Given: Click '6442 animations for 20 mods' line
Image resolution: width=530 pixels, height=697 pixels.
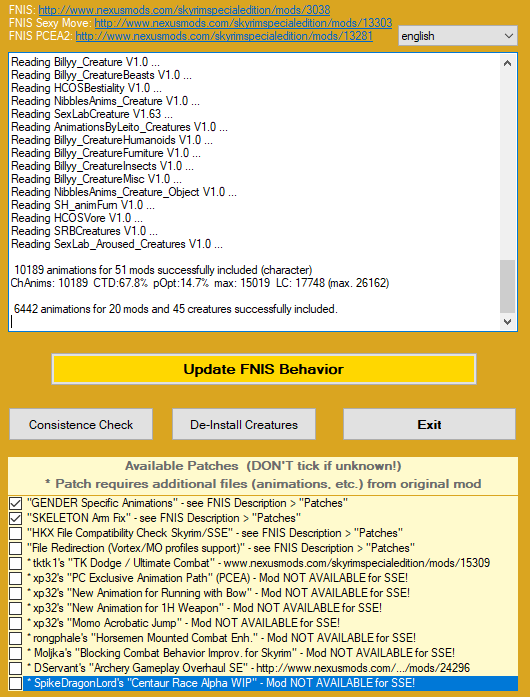Looking at the screenshot, I should (x=176, y=309).
